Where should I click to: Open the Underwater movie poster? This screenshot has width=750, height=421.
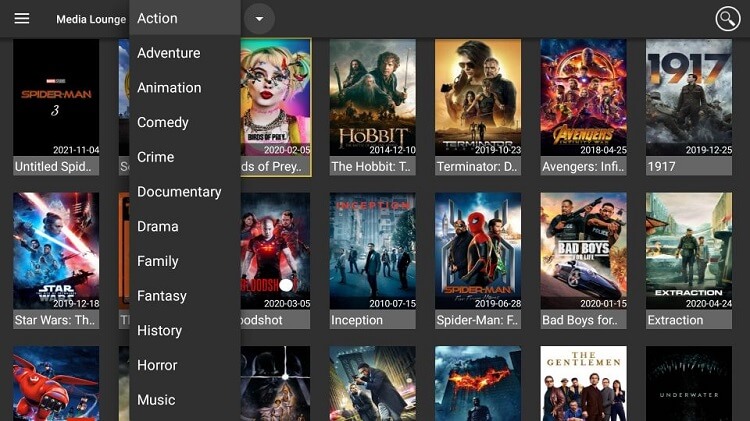tap(689, 384)
